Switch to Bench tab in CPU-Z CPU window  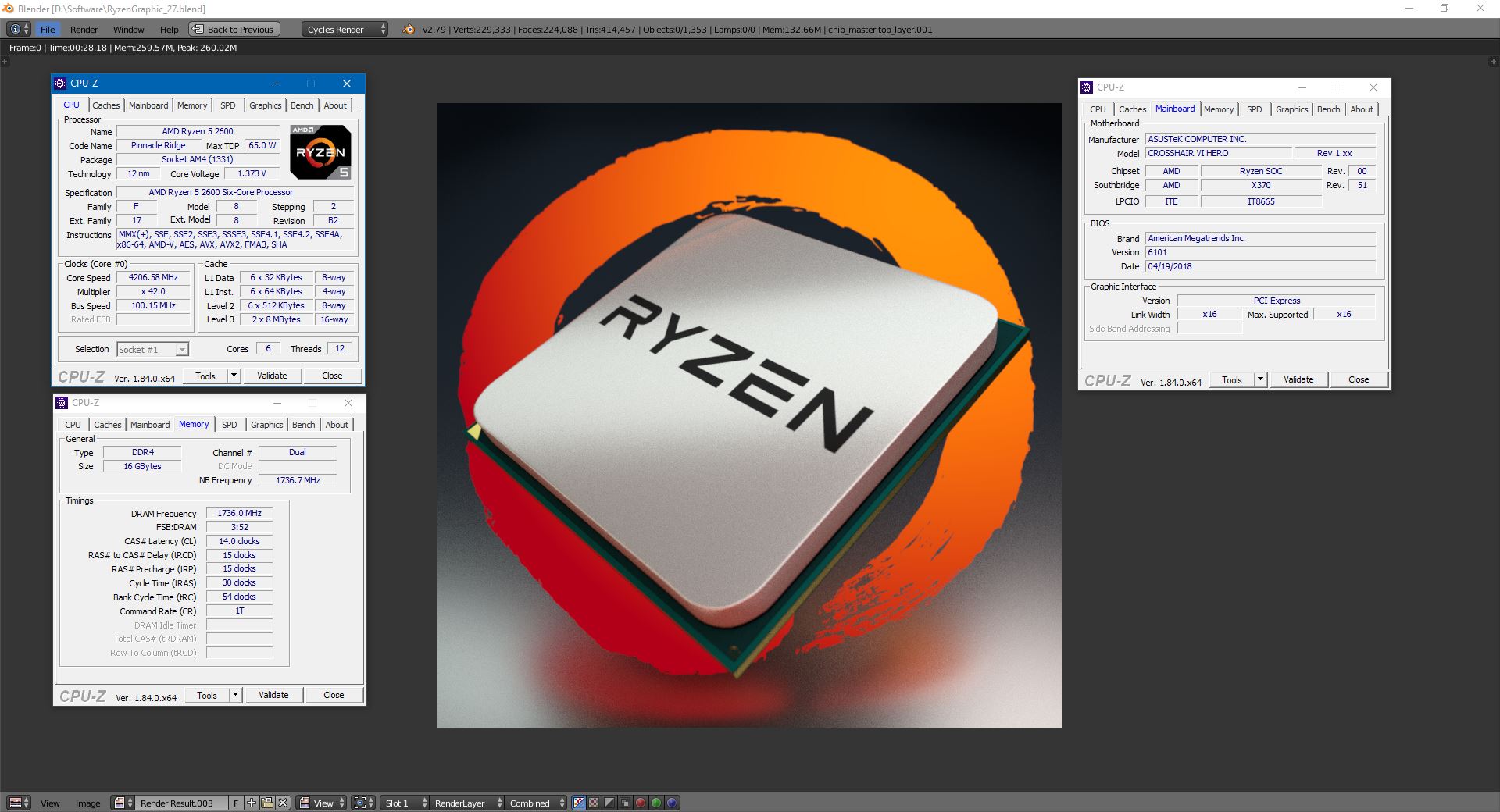click(x=302, y=105)
